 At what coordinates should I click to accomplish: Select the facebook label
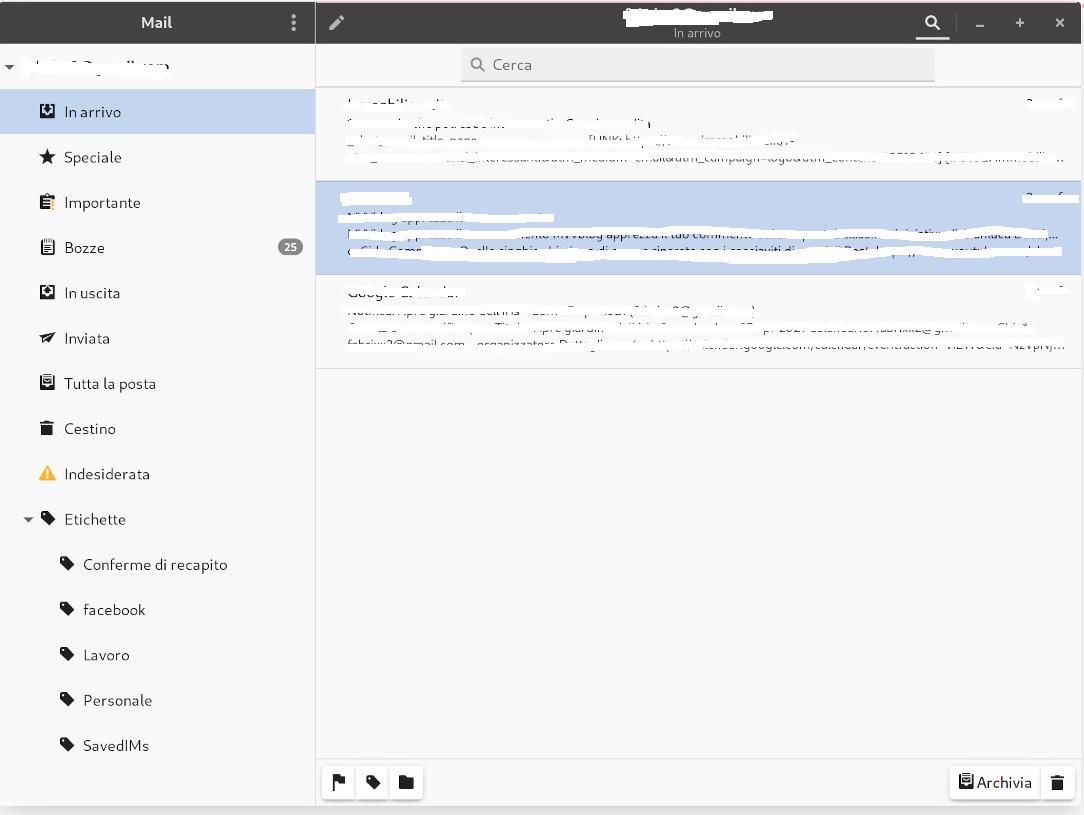click(x=114, y=610)
